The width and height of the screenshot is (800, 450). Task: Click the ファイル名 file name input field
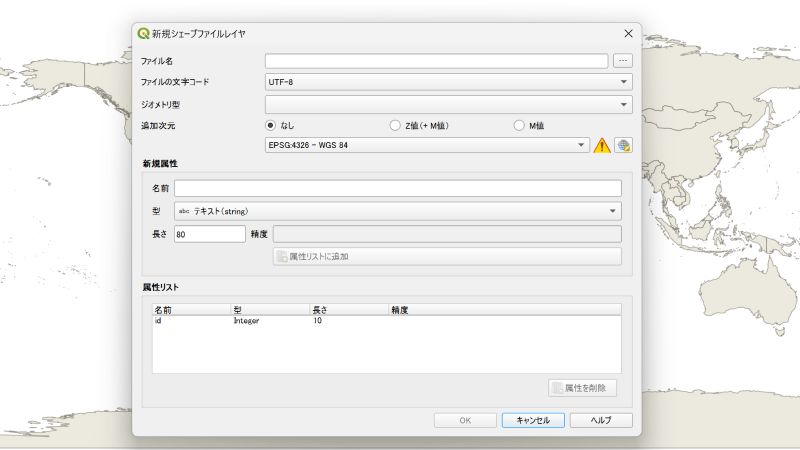point(436,61)
